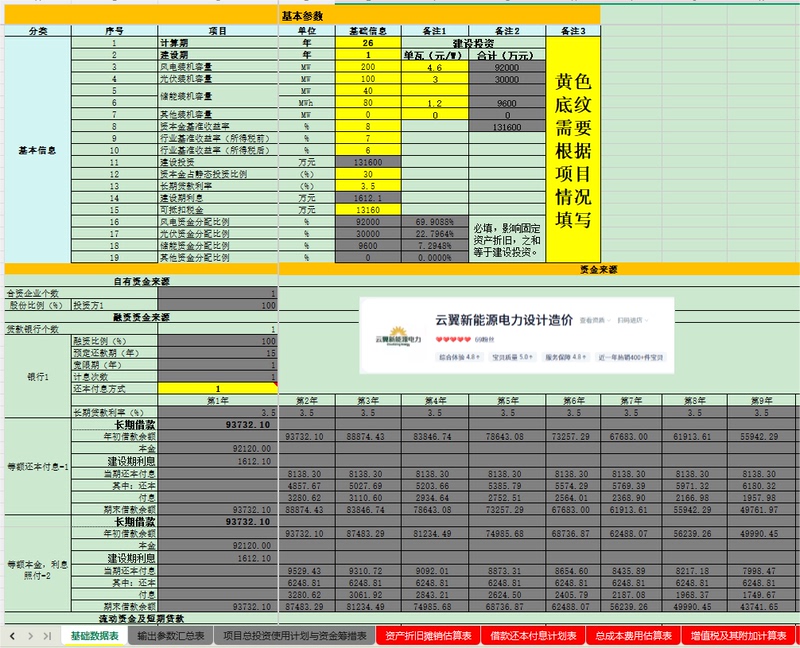Screen dimensions: 800x648
Task: Jump to the last sheet tab using the end arrow
Action: (x=47, y=636)
